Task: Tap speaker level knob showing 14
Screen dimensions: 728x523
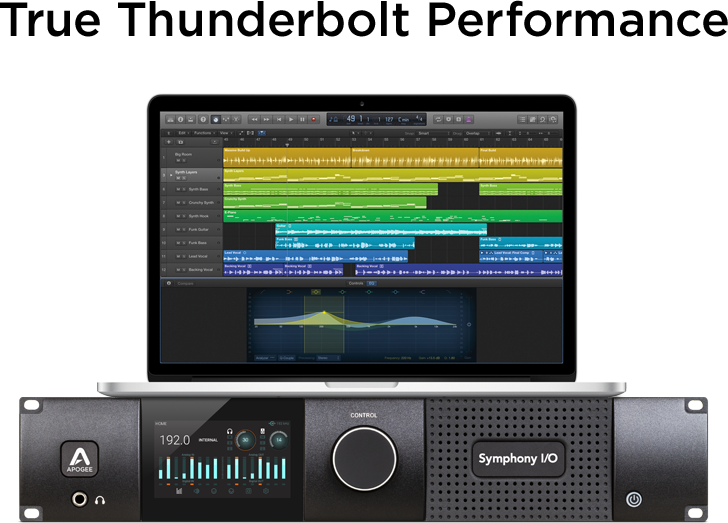Action: (279, 440)
